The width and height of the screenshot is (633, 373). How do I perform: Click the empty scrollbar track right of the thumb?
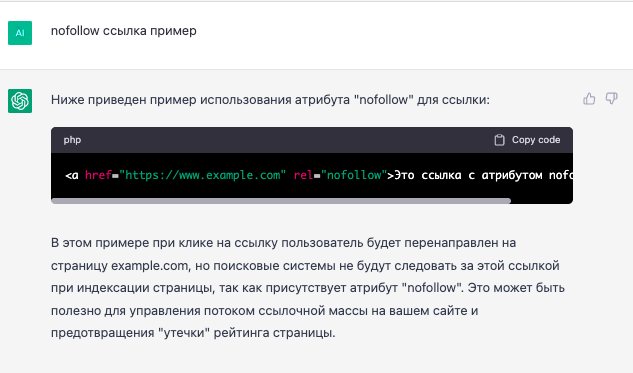pyautogui.click(x=542, y=201)
